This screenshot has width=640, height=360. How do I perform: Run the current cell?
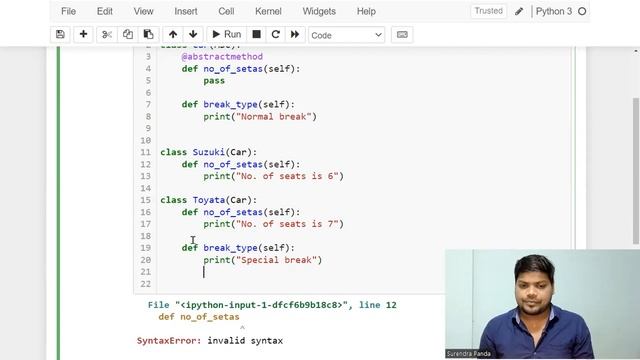[x=227, y=35]
